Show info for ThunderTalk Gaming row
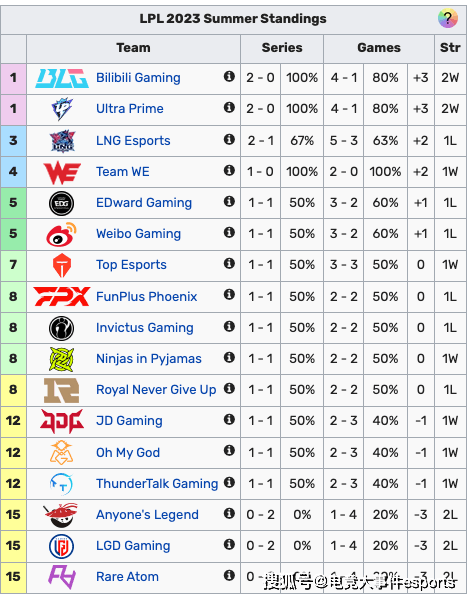The width and height of the screenshot is (470, 599). [229, 482]
